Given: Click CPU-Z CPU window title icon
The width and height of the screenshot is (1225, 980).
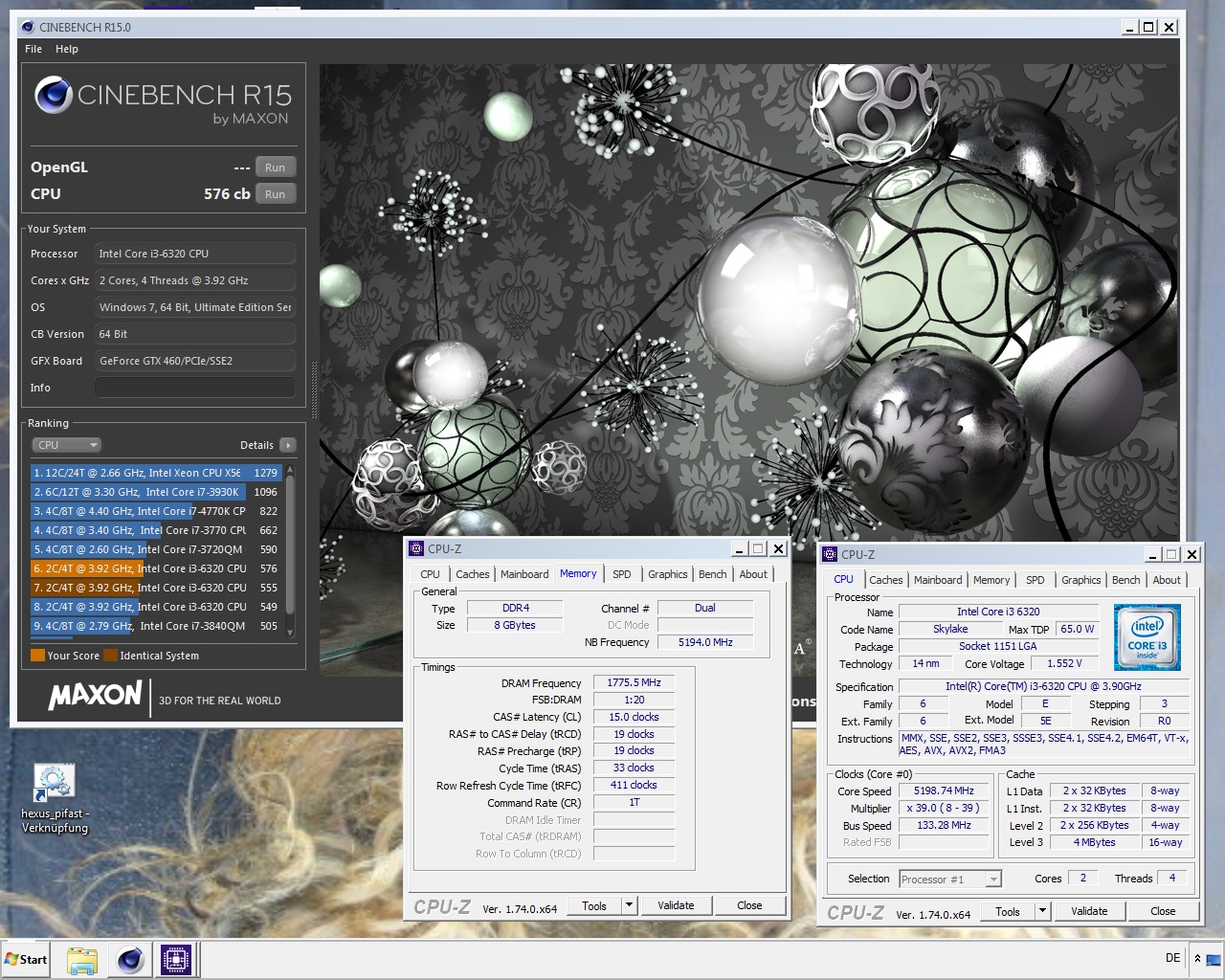Looking at the screenshot, I should (x=830, y=554).
